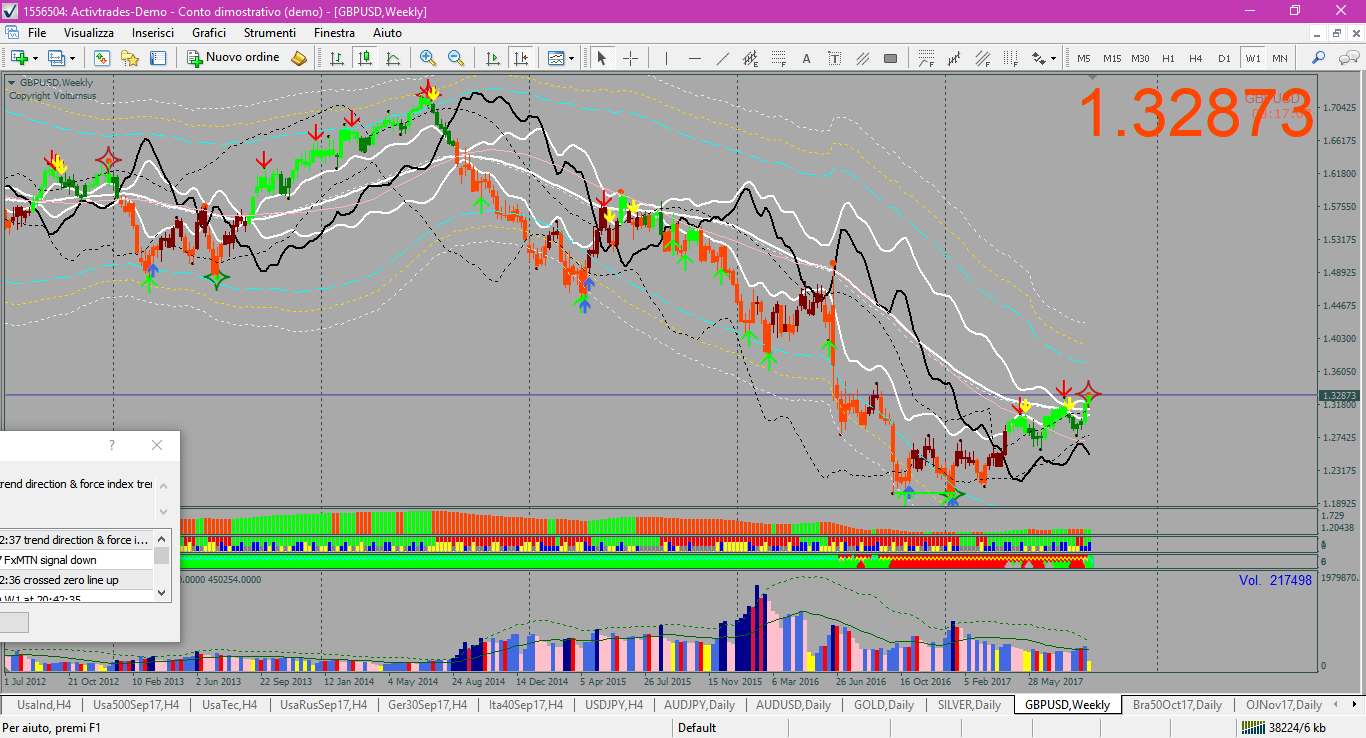Zoom out of the chart

[456, 58]
